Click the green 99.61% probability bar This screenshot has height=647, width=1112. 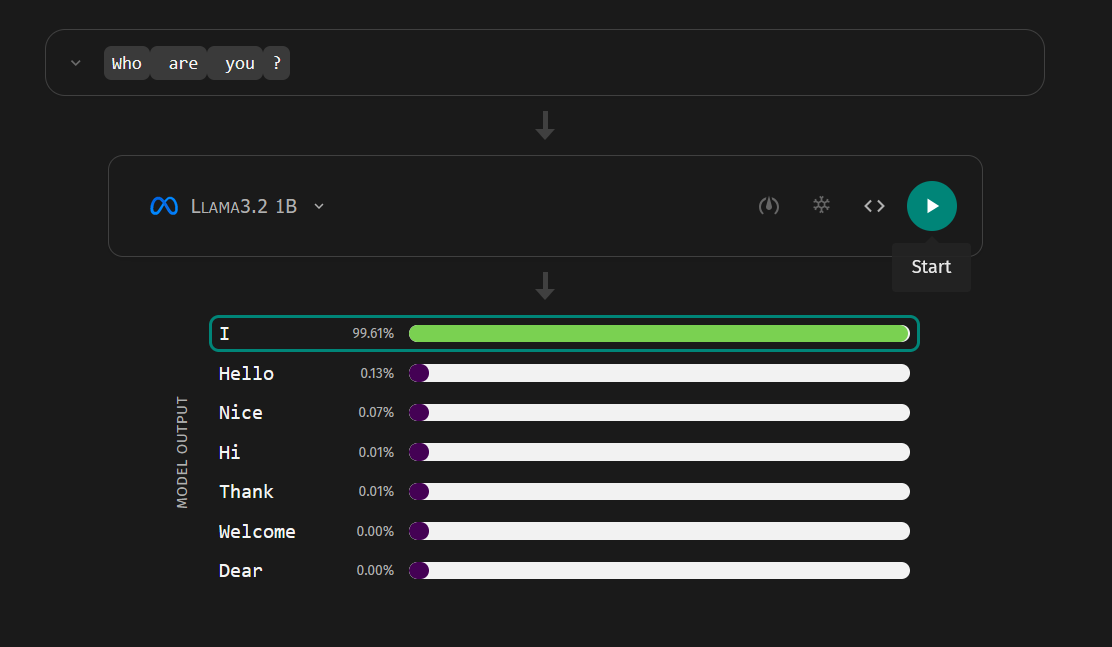[x=660, y=333]
